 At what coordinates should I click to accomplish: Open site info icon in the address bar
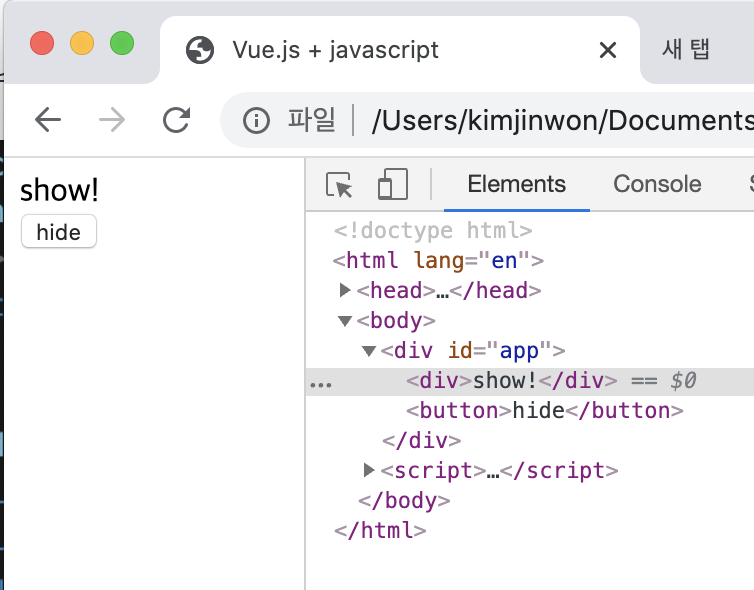coord(256,120)
